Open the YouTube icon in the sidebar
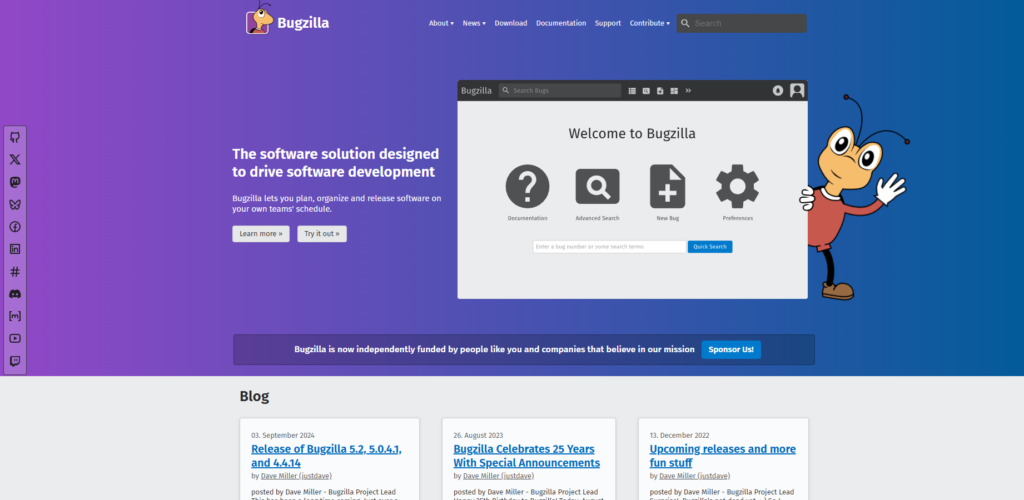Viewport: 1024px width, 500px height. 15,338
